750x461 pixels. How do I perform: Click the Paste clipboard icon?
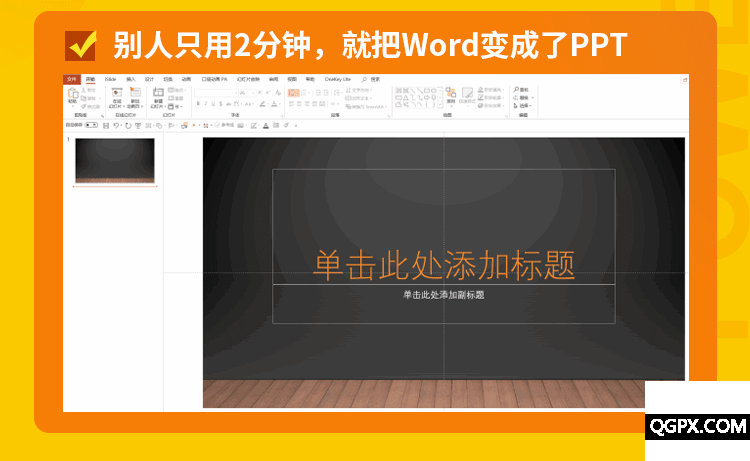72,92
